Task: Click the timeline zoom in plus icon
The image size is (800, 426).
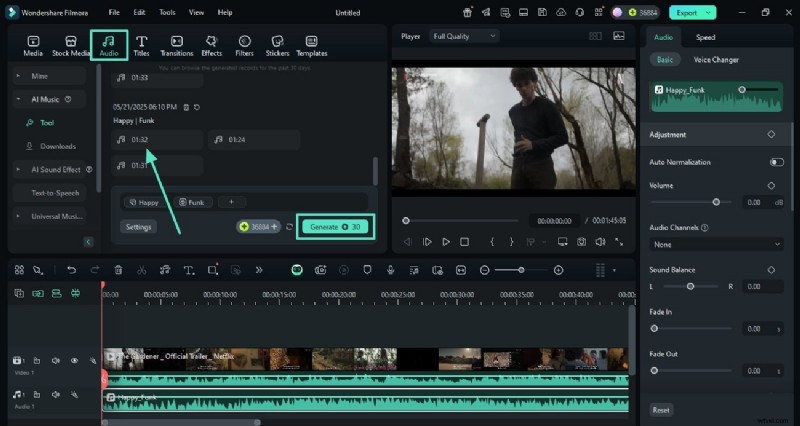Action: tap(558, 270)
